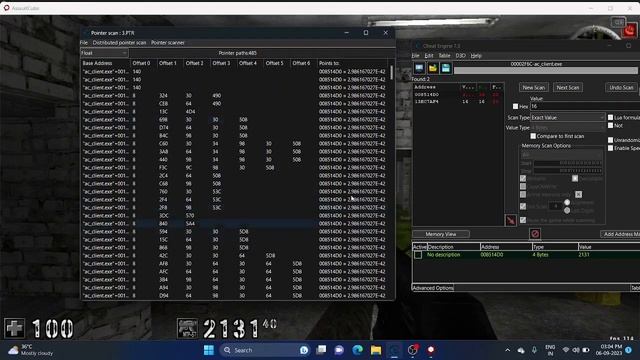Click the health cross icon in the game HUD
Viewport: 640px width, 360px height.
15,329
